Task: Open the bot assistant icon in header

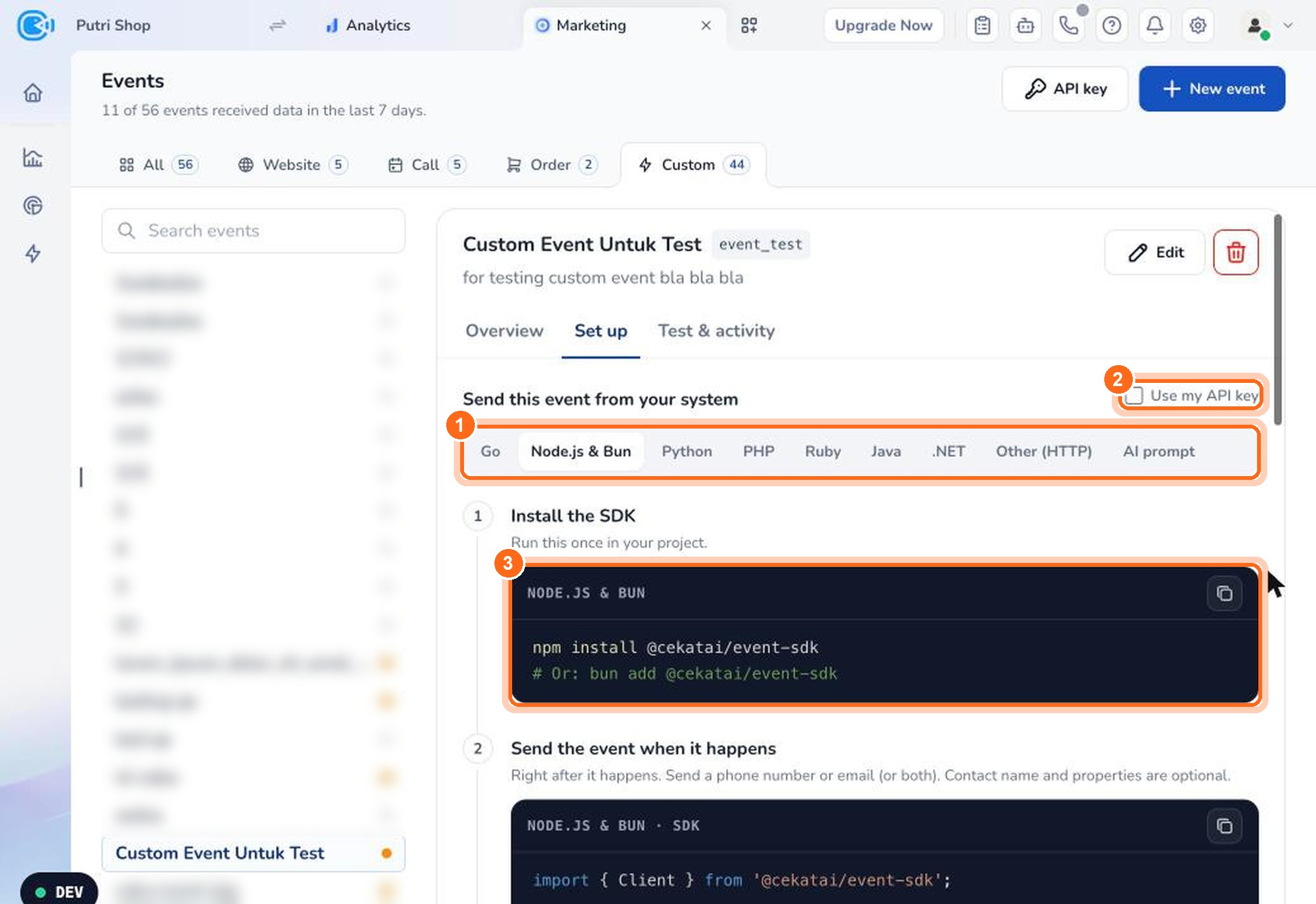Action: 1025,25
